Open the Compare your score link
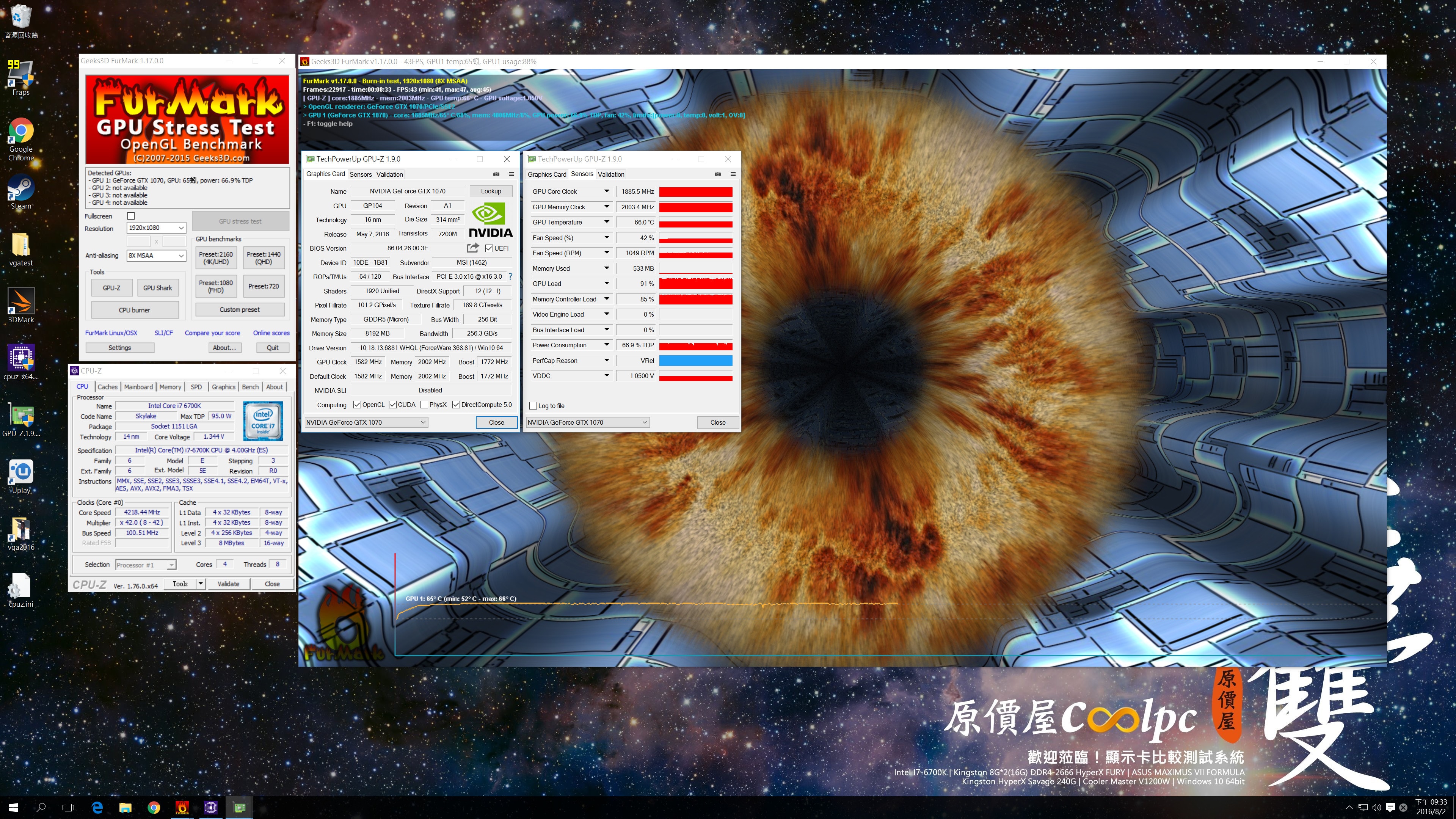This screenshot has width=1456, height=819. (212, 333)
